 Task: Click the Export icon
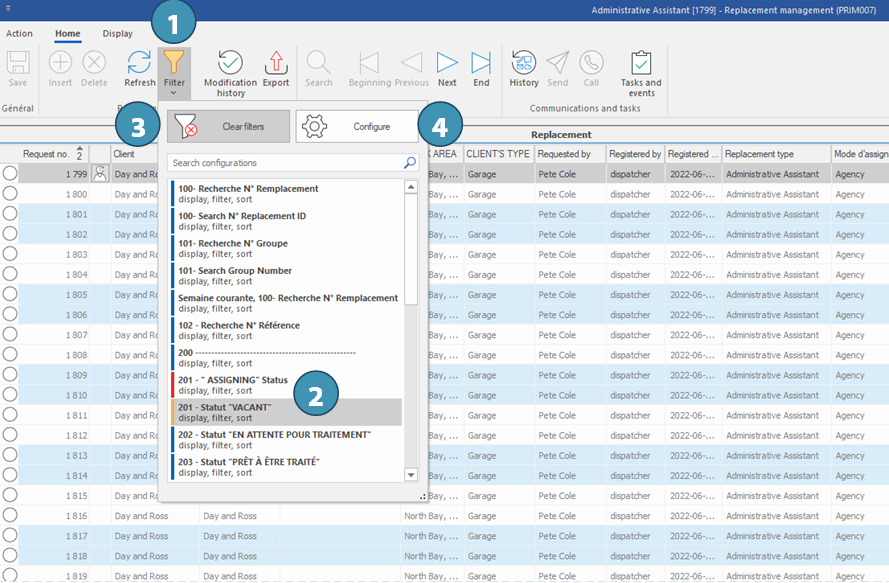(x=276, y=67)
